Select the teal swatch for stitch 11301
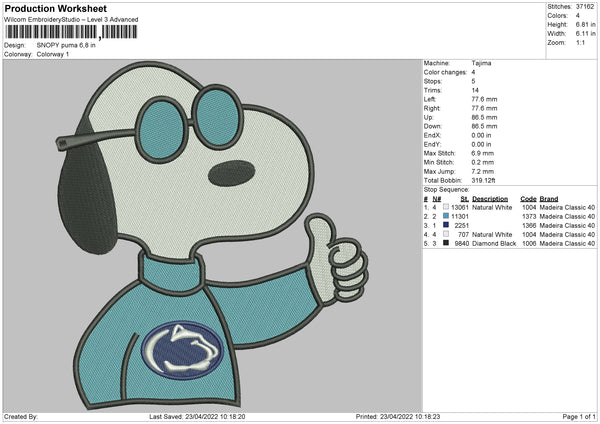Screen dimensions: 600x424 click(x=445, y=216)
